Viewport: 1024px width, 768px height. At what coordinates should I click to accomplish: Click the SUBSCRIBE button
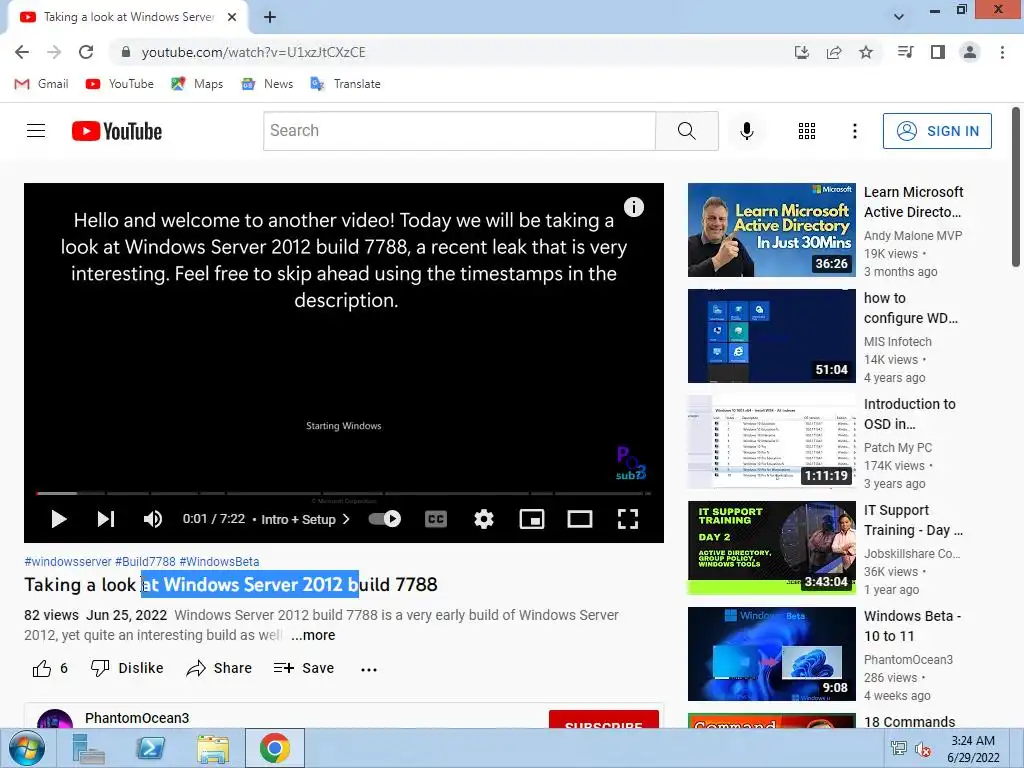click(x=603, y=719)
